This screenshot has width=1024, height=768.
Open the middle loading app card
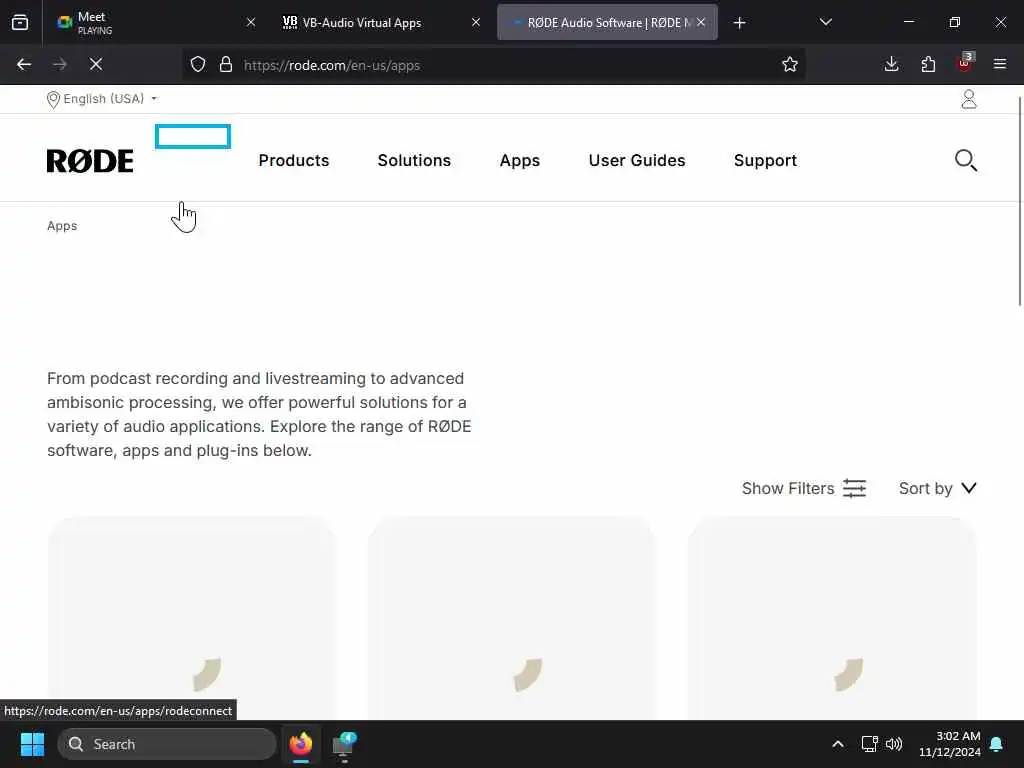pyautogui.click(x=511, y=618)
